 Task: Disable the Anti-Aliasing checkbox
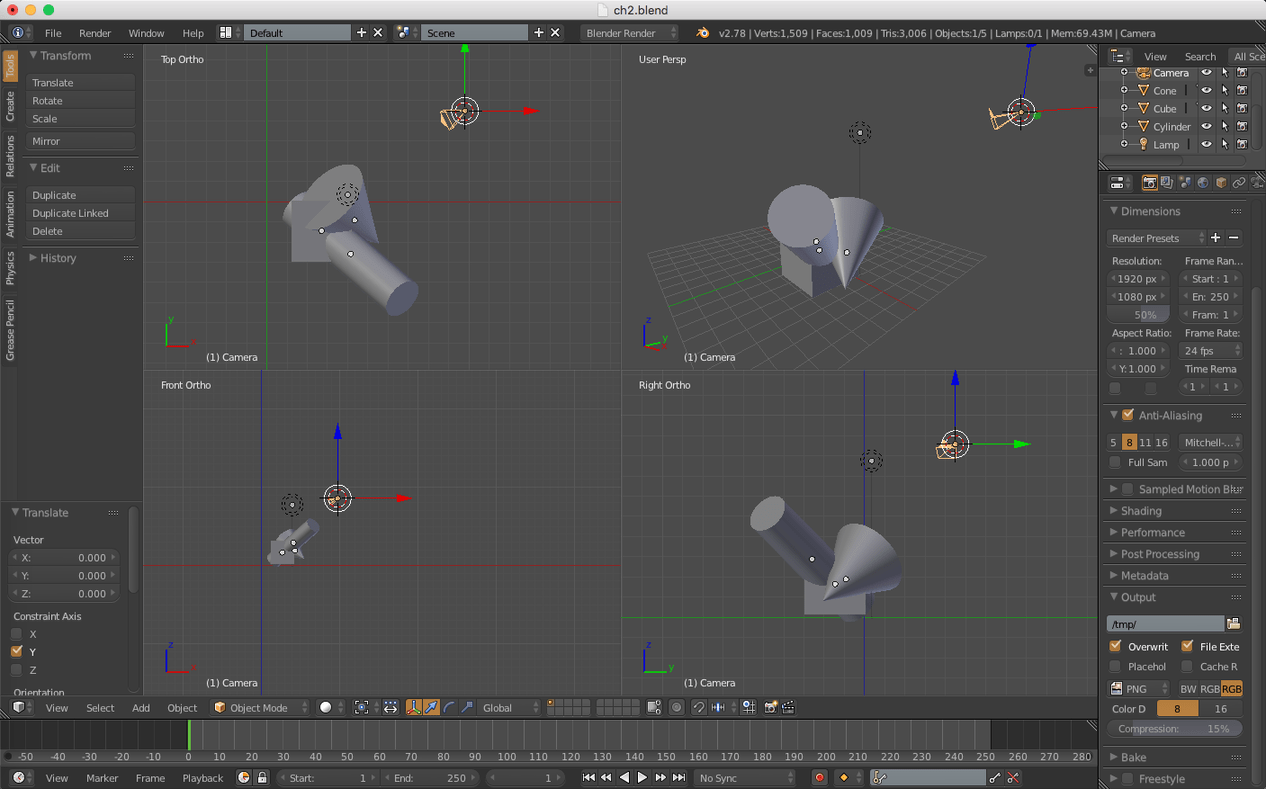point(1128,415)
